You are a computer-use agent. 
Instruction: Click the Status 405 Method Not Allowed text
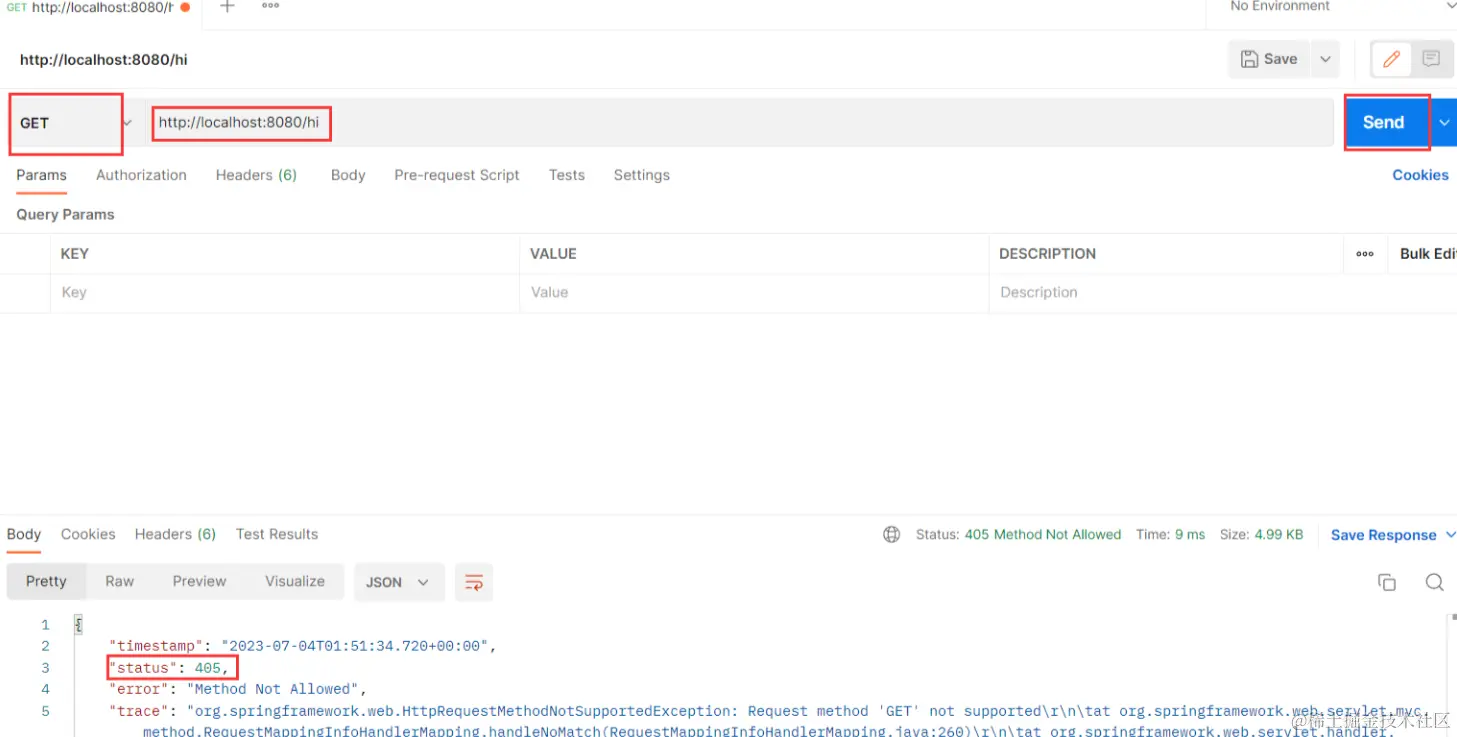point(1018,535)
